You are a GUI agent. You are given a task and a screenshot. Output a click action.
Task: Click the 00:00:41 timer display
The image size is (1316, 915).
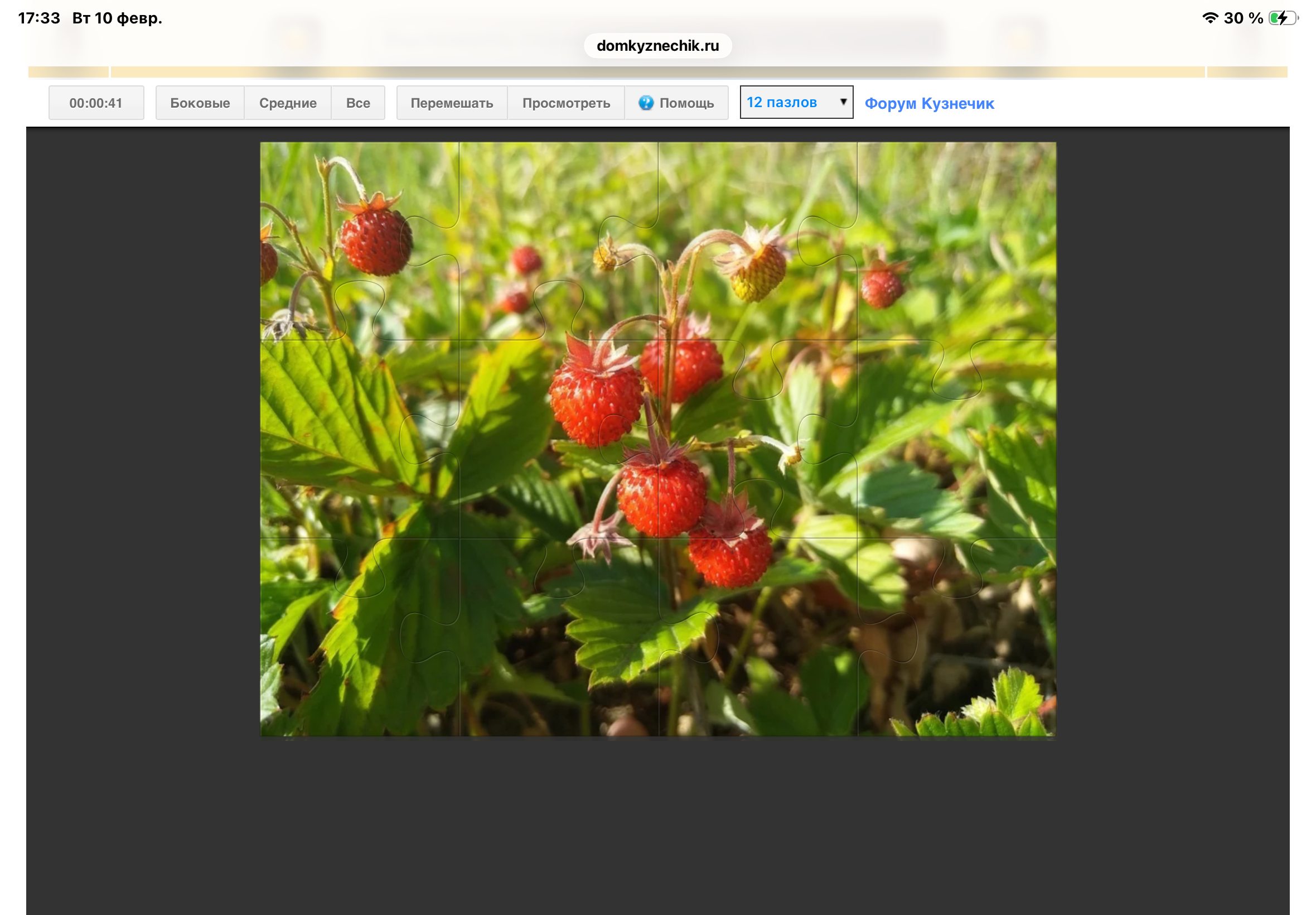click(96, 103)
